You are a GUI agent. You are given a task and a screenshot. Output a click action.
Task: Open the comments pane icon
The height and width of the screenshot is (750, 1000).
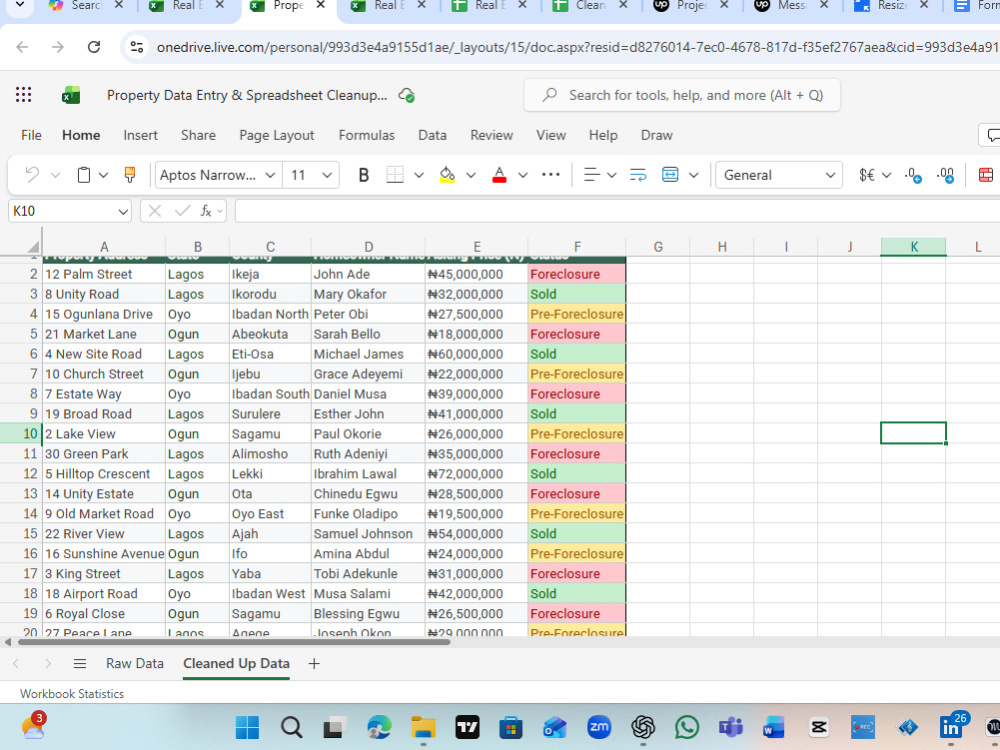(992, 135)
